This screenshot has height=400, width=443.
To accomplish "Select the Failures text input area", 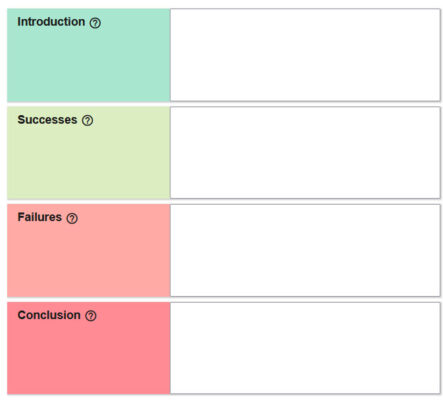I will [x=305, y=250].
